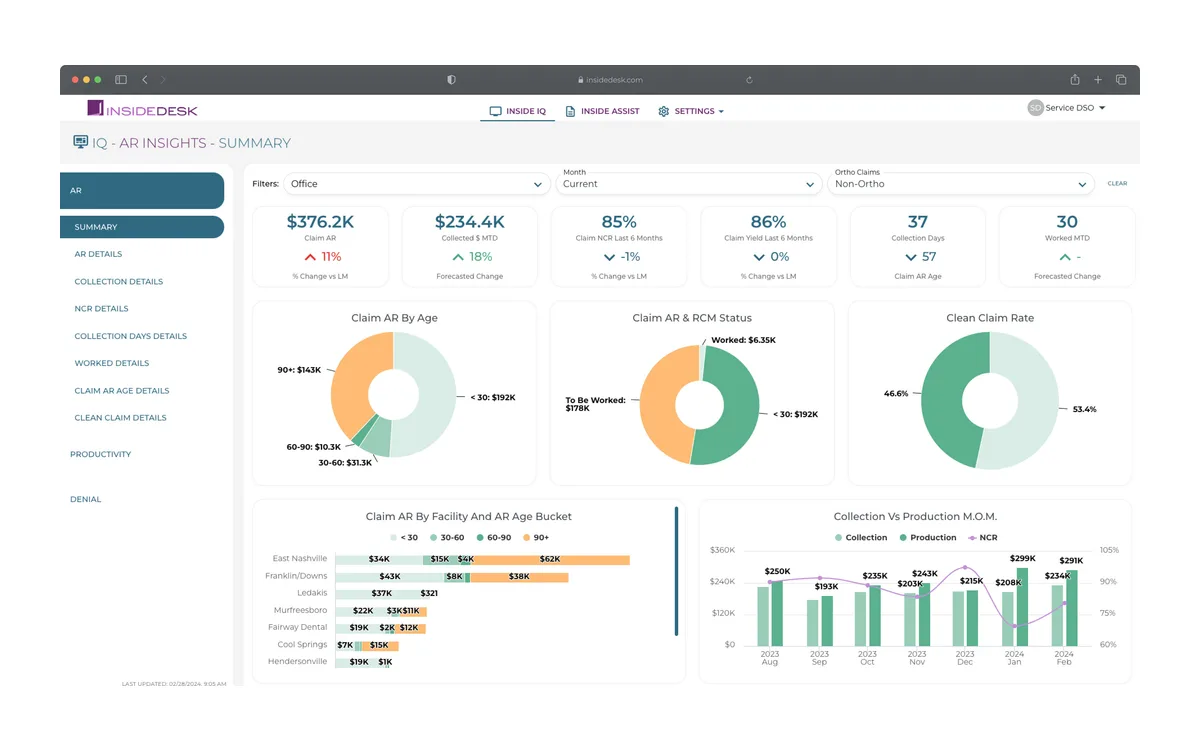The height and width of the screenshot is (750, 1200).
Task: Open the Ortho Claims Non-Ortho dropdown
Action: click(962, 184)
